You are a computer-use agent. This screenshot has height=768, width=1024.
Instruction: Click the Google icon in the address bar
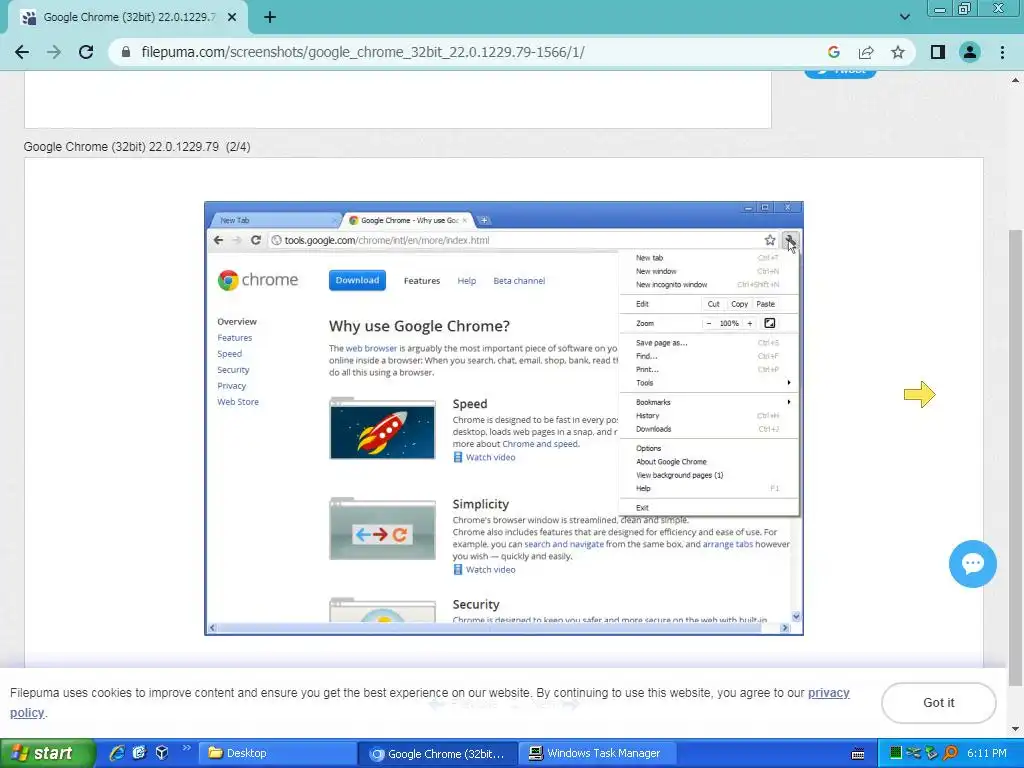(x=833, y=52)
